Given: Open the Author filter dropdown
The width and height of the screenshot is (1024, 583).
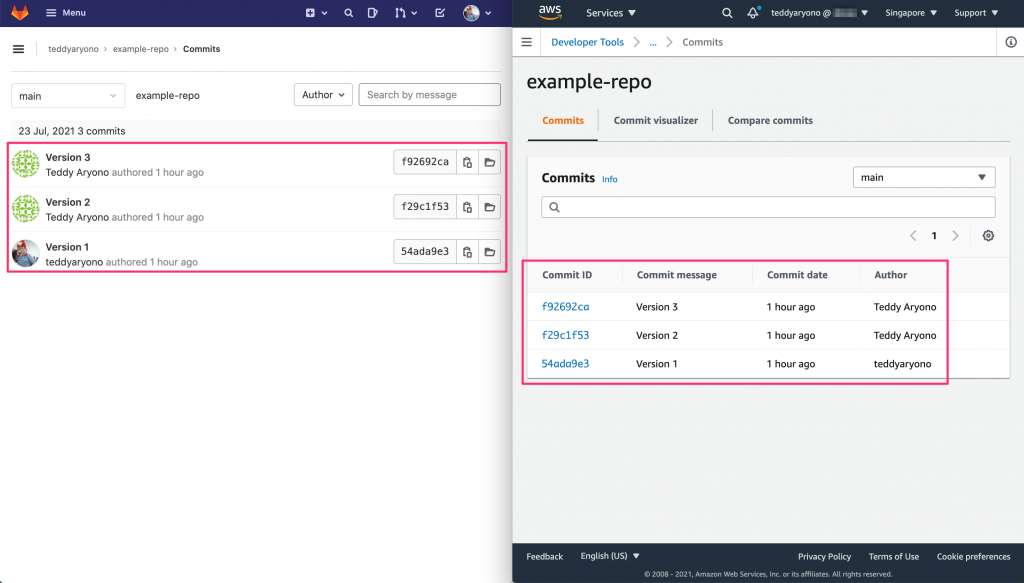Looking at the screenshot, I should coord(323,94).
